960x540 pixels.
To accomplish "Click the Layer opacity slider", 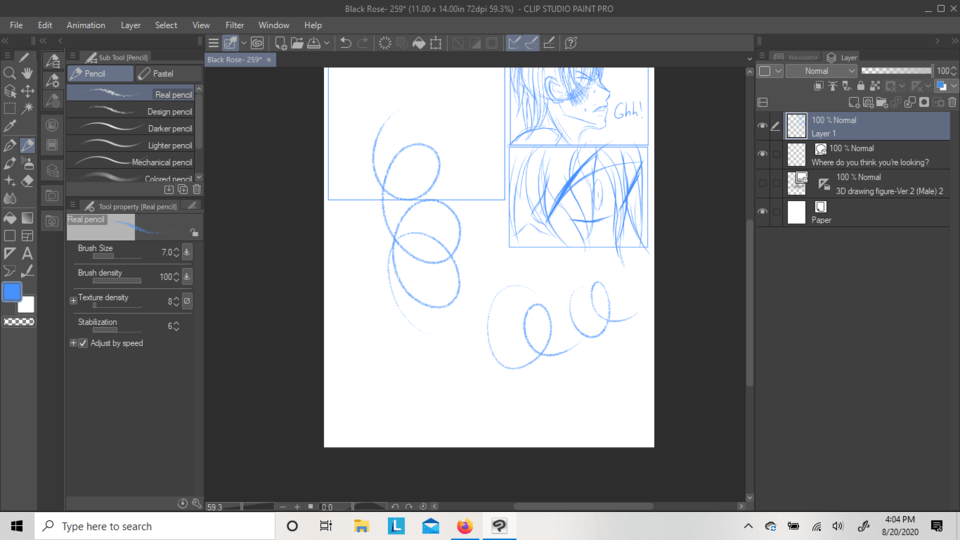I will coord(897,71).
